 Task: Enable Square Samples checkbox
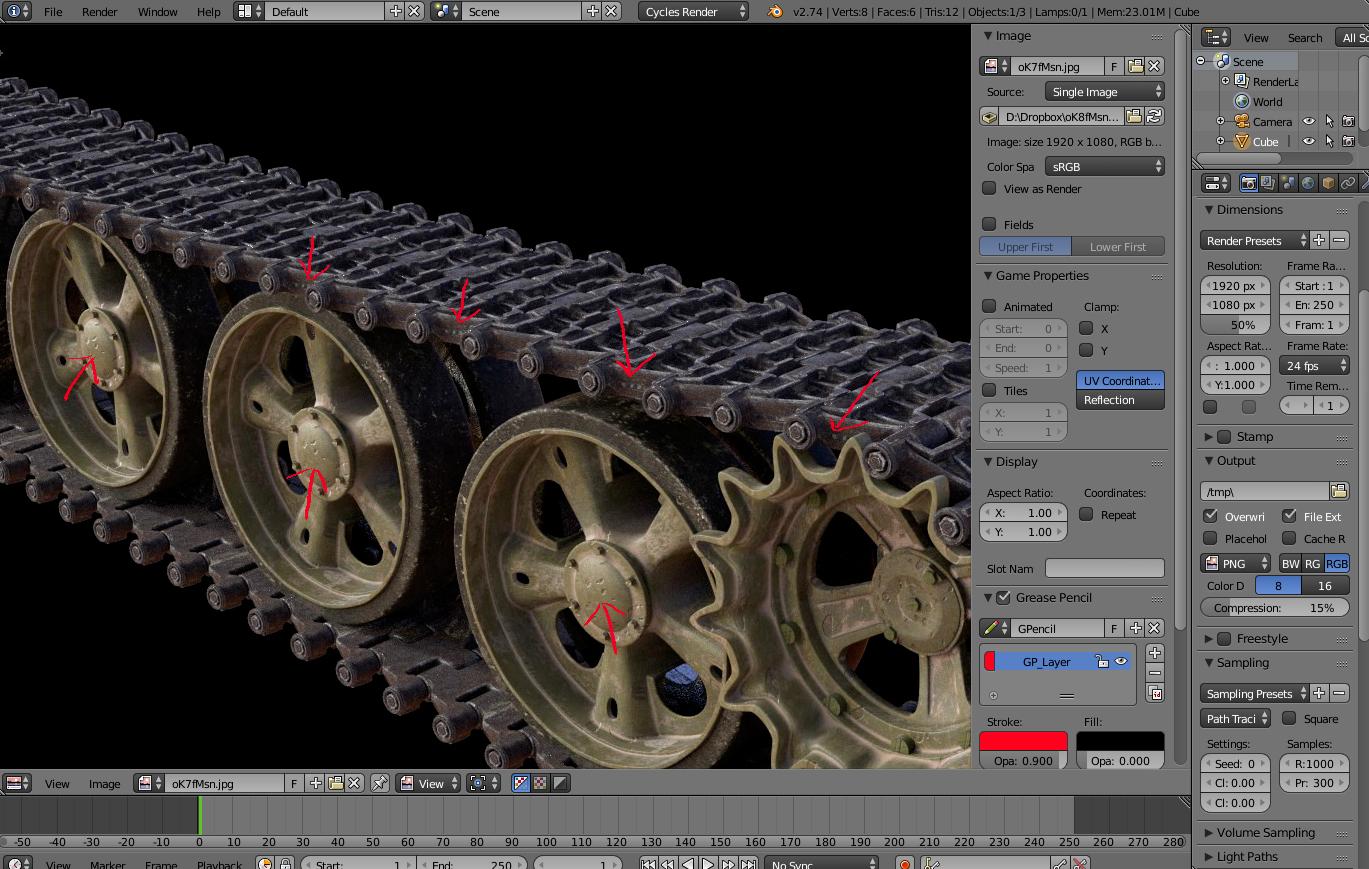[1289, 718]
